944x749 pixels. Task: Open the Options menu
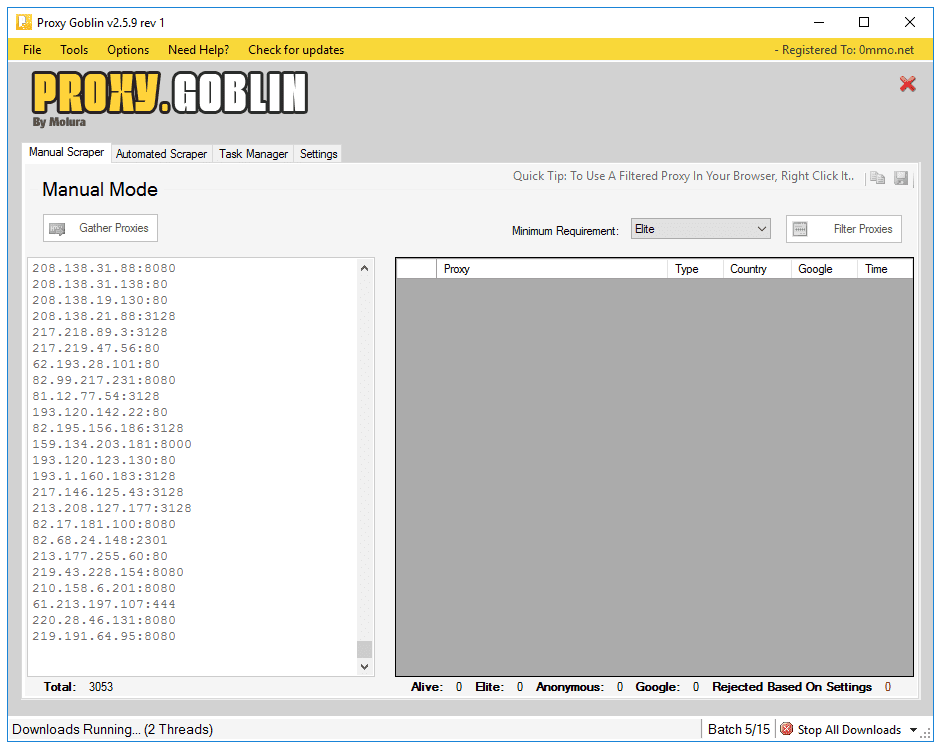128,50
